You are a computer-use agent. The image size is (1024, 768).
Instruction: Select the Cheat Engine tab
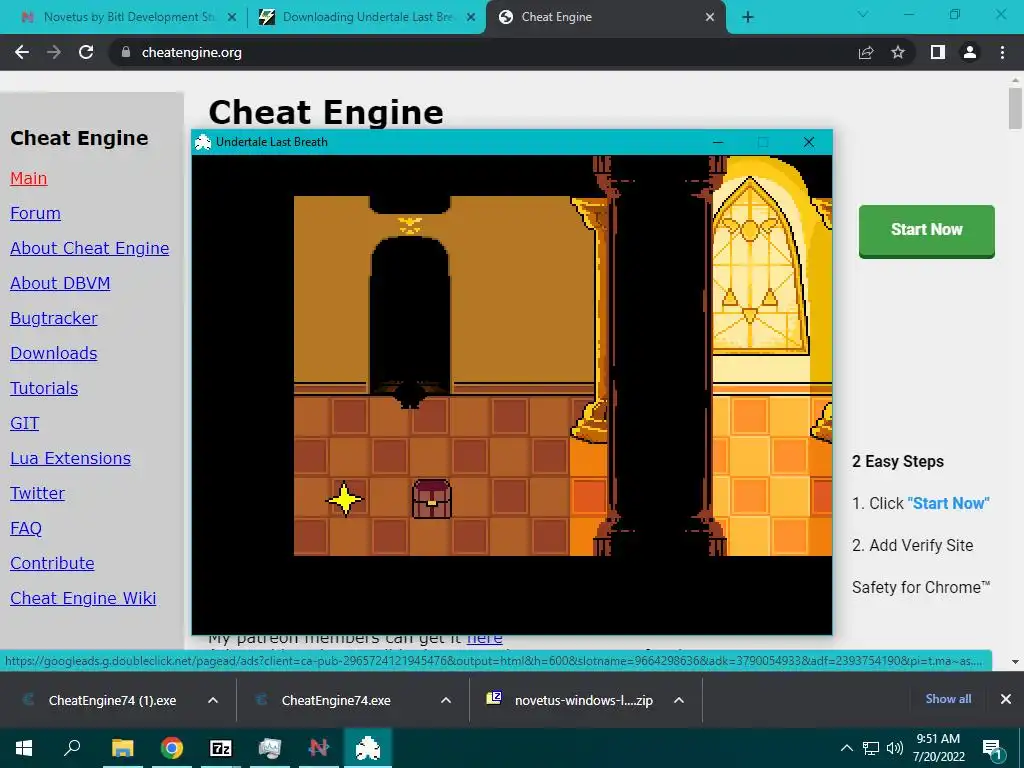pyautogui.click(x=604, y=17)
